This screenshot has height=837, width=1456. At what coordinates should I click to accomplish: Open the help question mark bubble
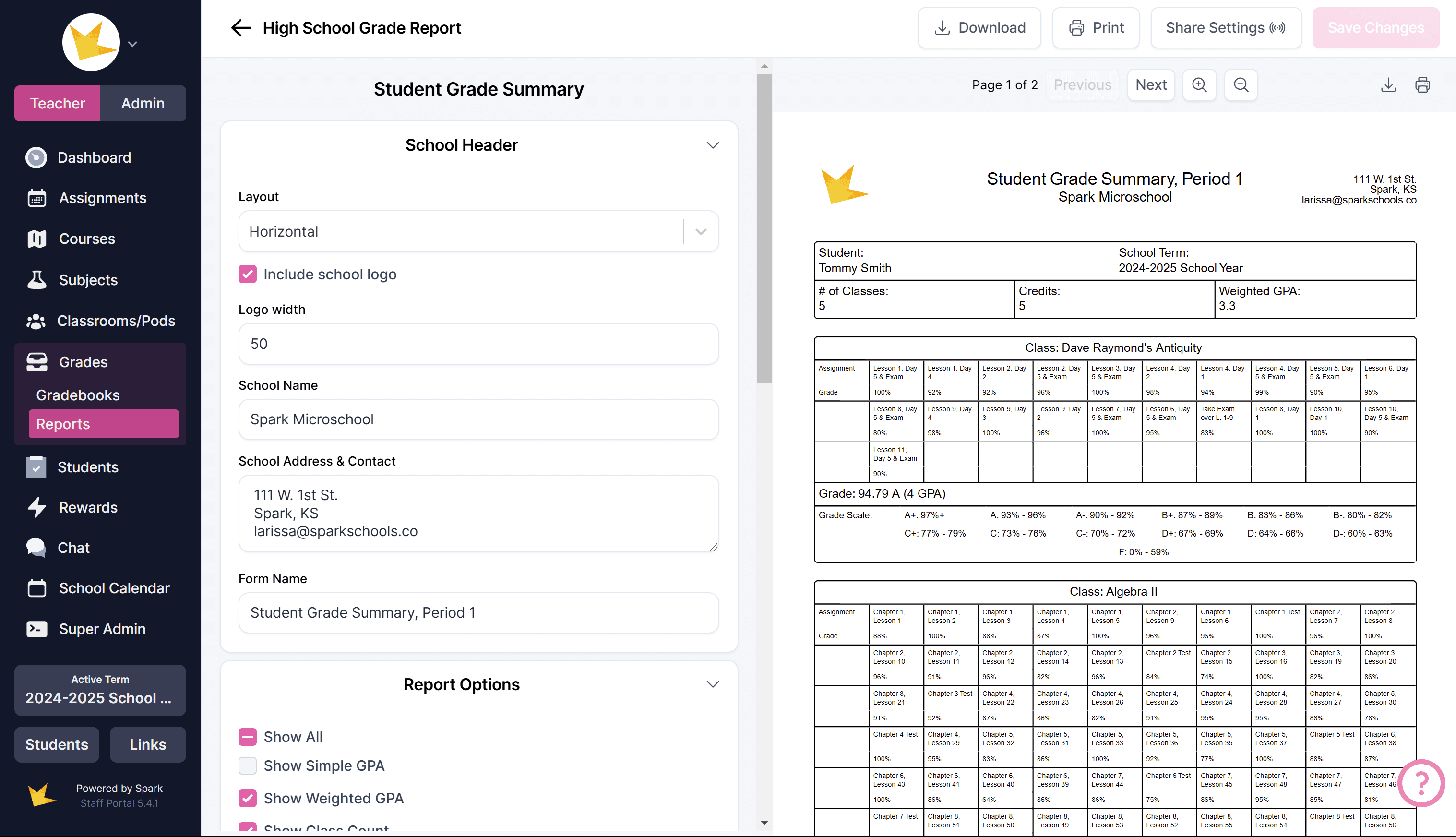point(1421,784)
